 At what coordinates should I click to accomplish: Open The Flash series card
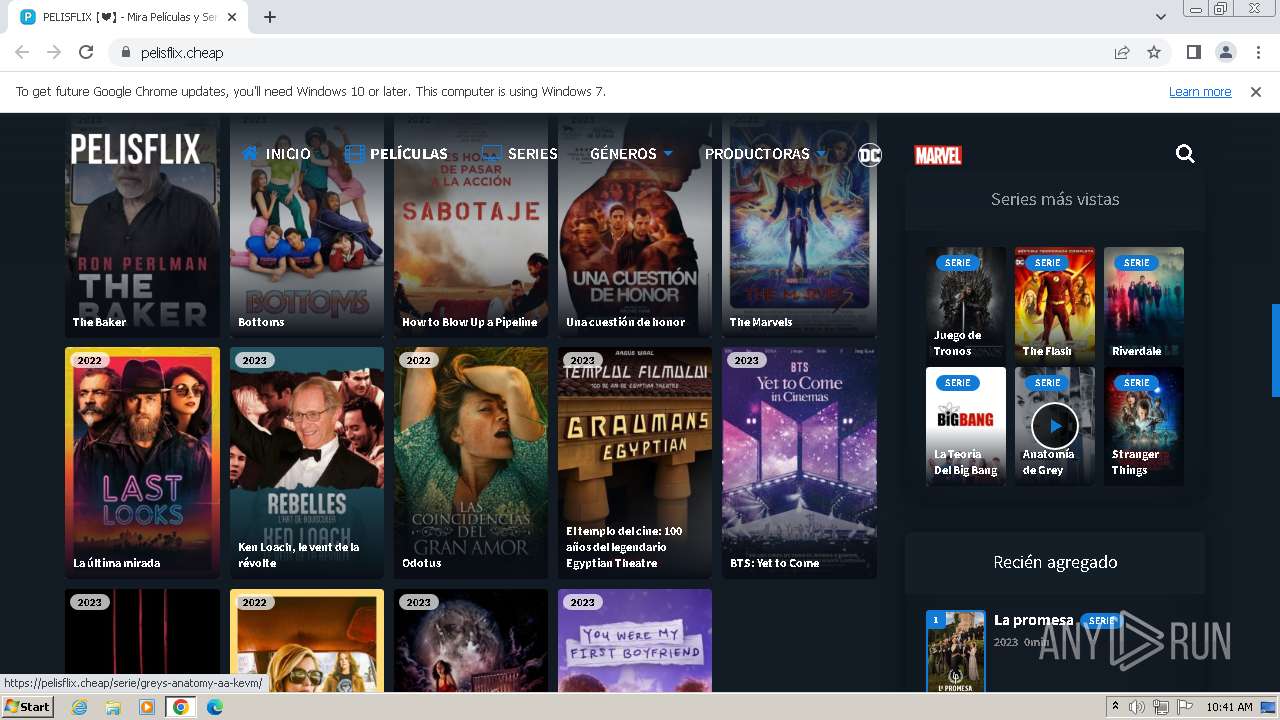coord(1055,304)
